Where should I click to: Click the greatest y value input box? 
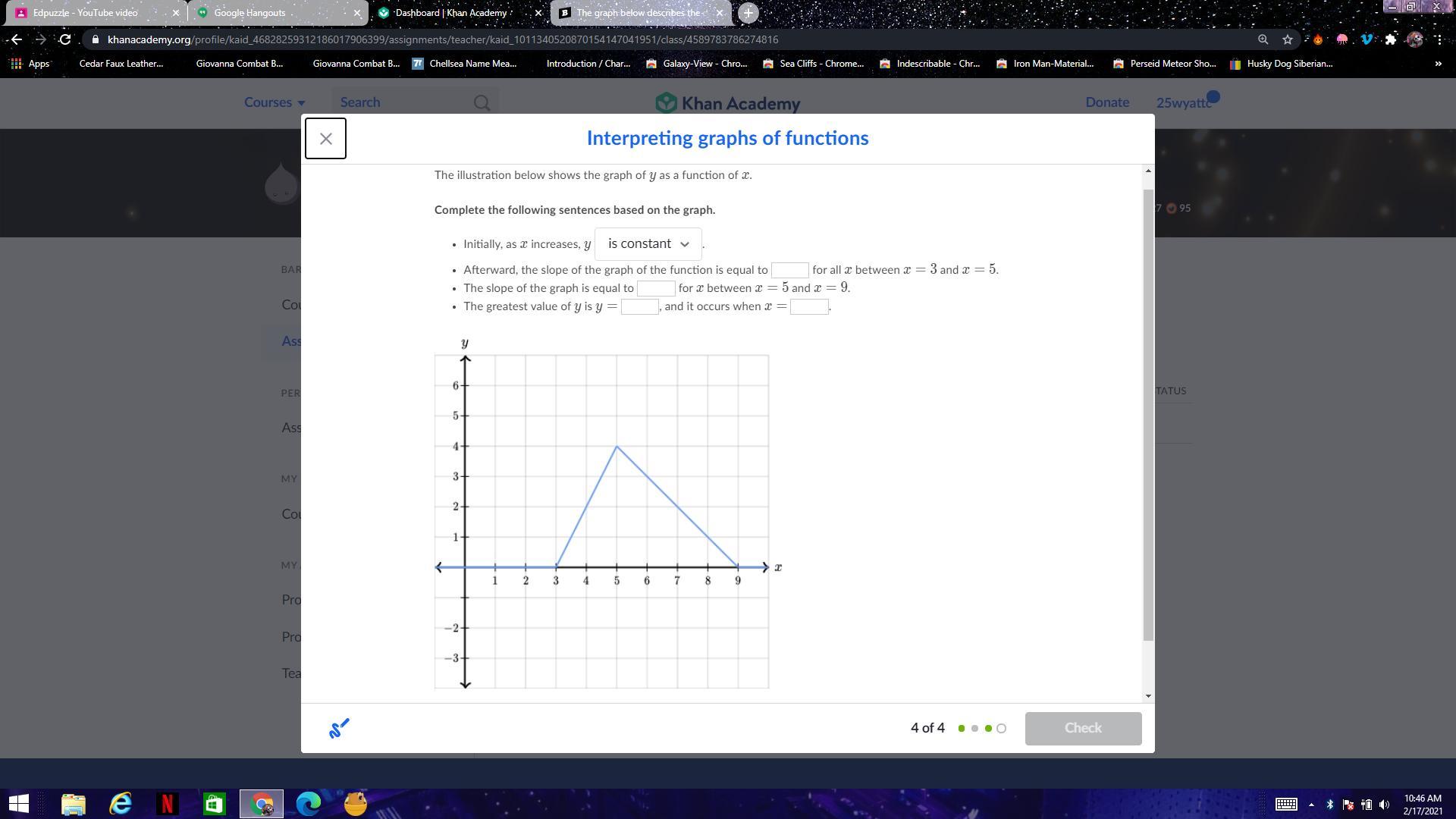(639, 306)
